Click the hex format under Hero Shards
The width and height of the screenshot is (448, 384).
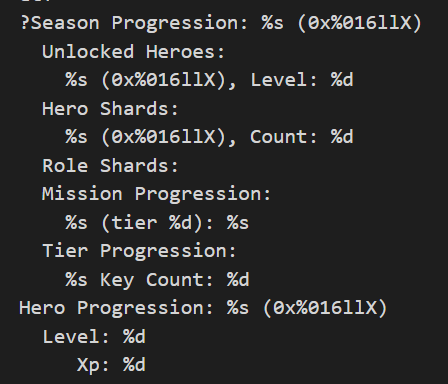point(168,137)
